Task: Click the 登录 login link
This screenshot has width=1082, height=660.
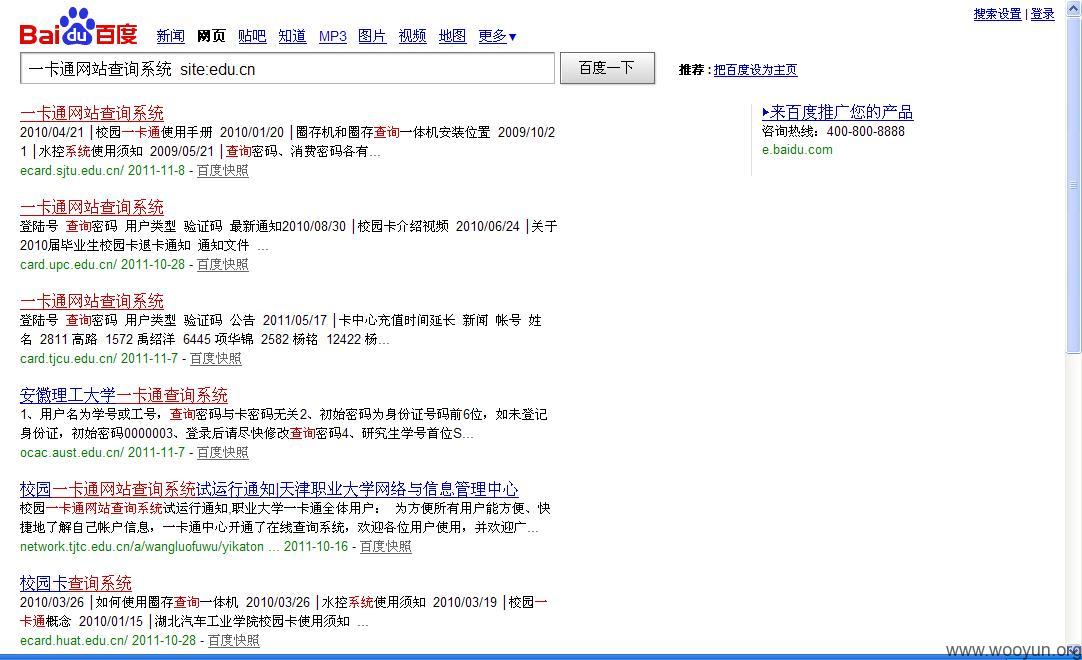Action: 1042,14
